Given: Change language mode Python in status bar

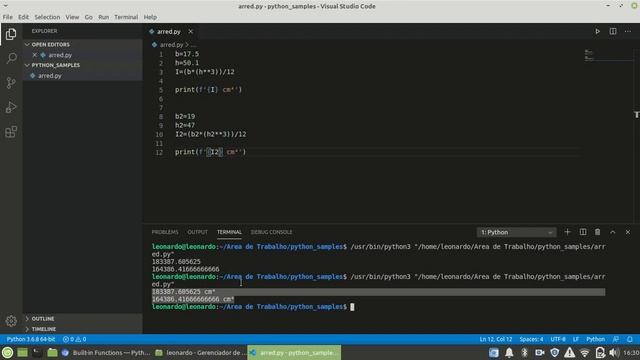Looking at the screenshot, I should pyautogui.click(x=596, y=339).
